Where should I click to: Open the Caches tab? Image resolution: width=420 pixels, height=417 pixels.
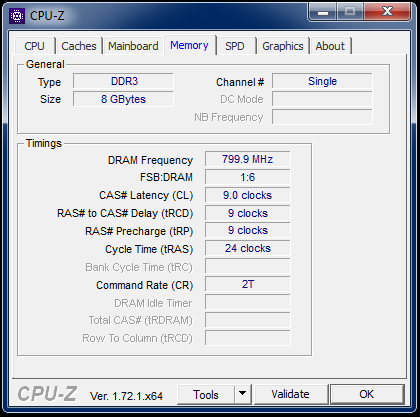click(79, 46)
